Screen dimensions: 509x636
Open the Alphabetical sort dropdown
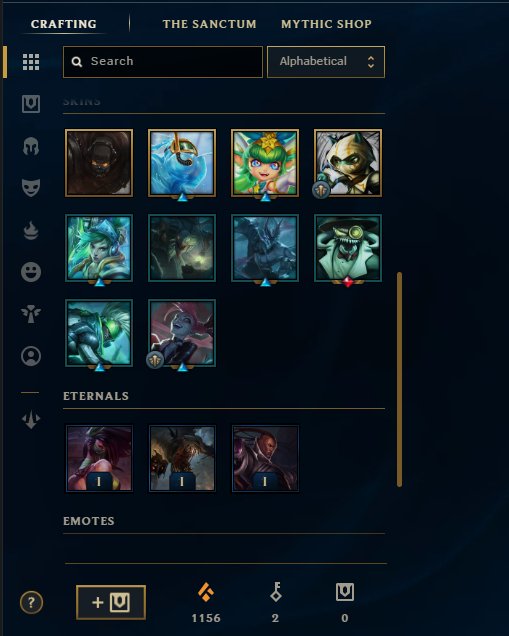tap(326, 62)
